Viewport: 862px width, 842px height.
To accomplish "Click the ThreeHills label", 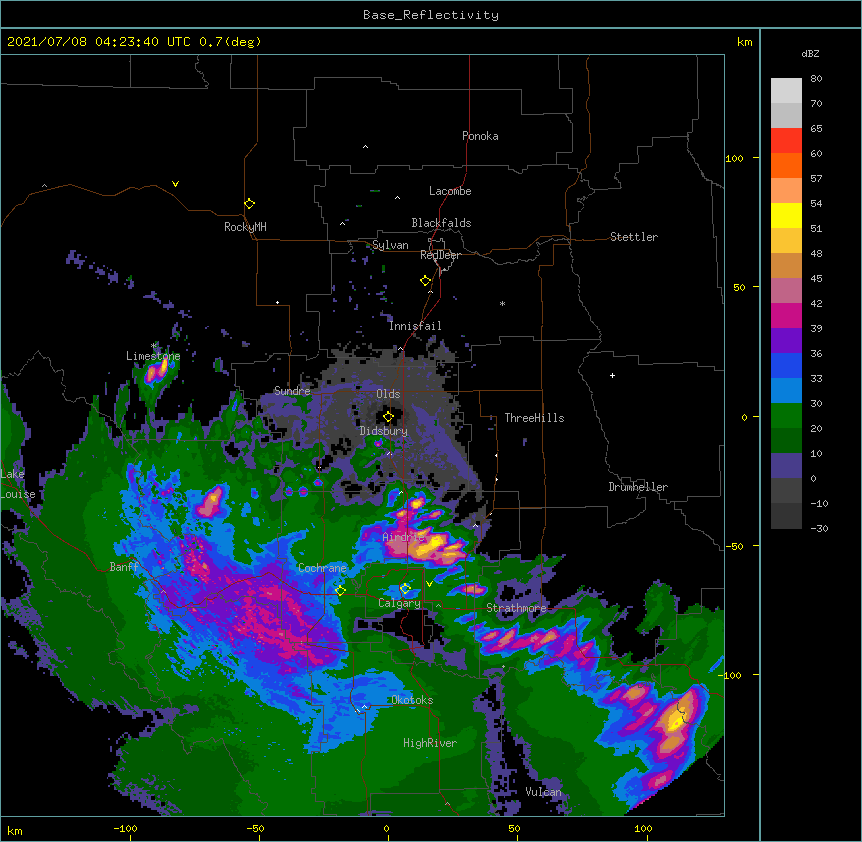I will click(534, 418).
